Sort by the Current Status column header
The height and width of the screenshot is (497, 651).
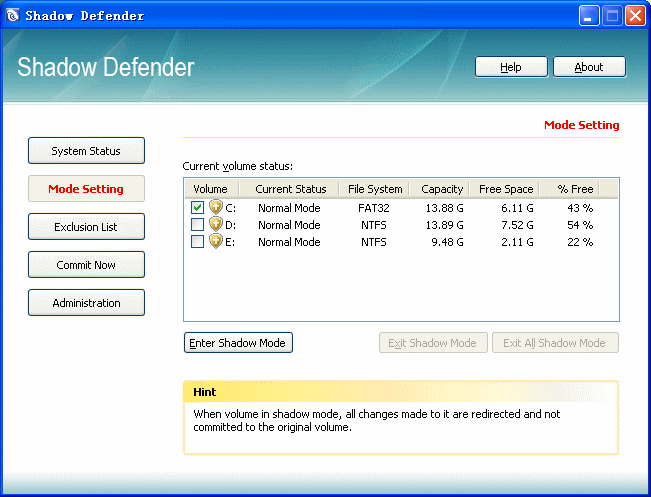tap(290, 189)
